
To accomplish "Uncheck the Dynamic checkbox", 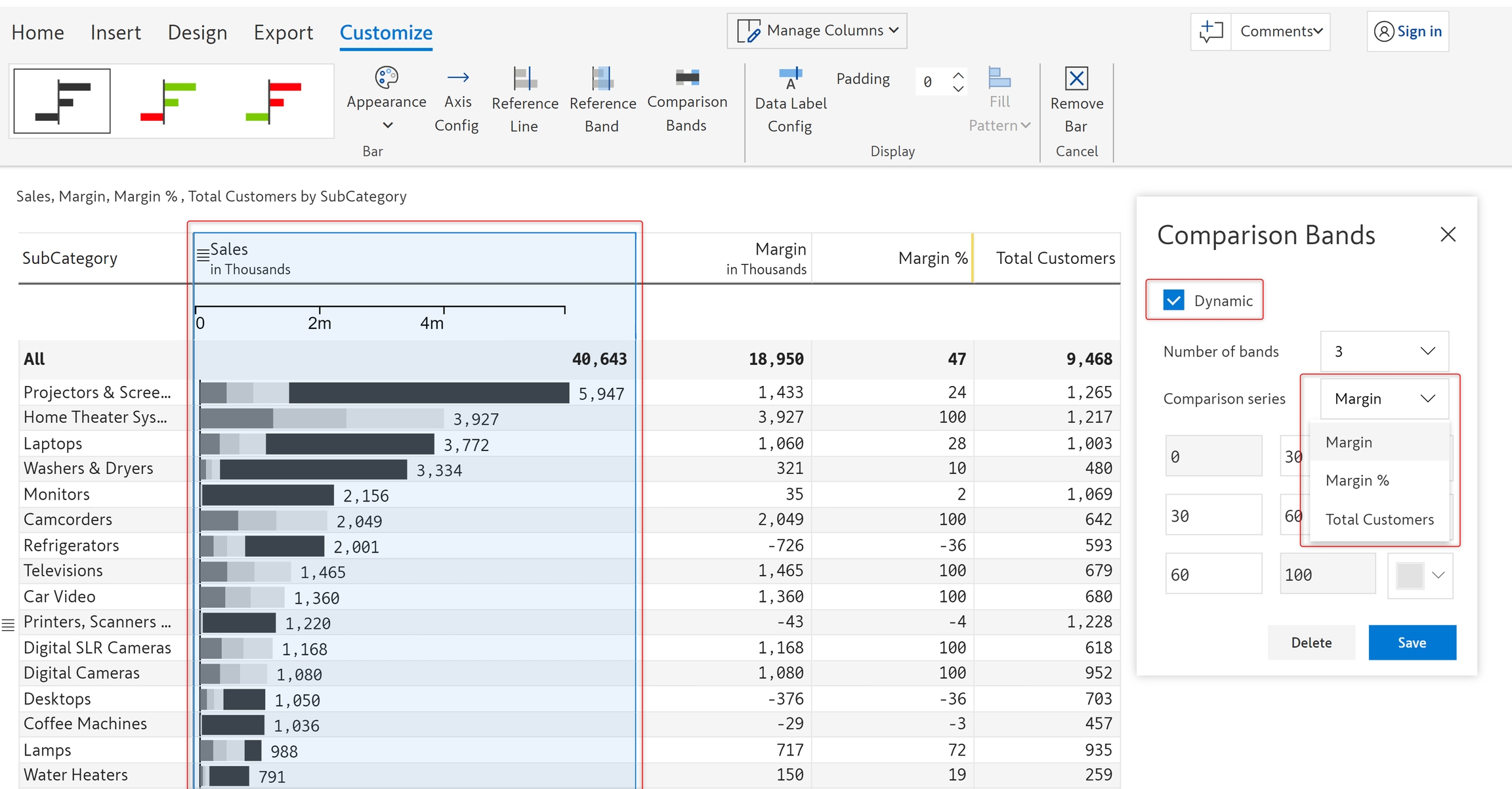I will (1173, 301).
